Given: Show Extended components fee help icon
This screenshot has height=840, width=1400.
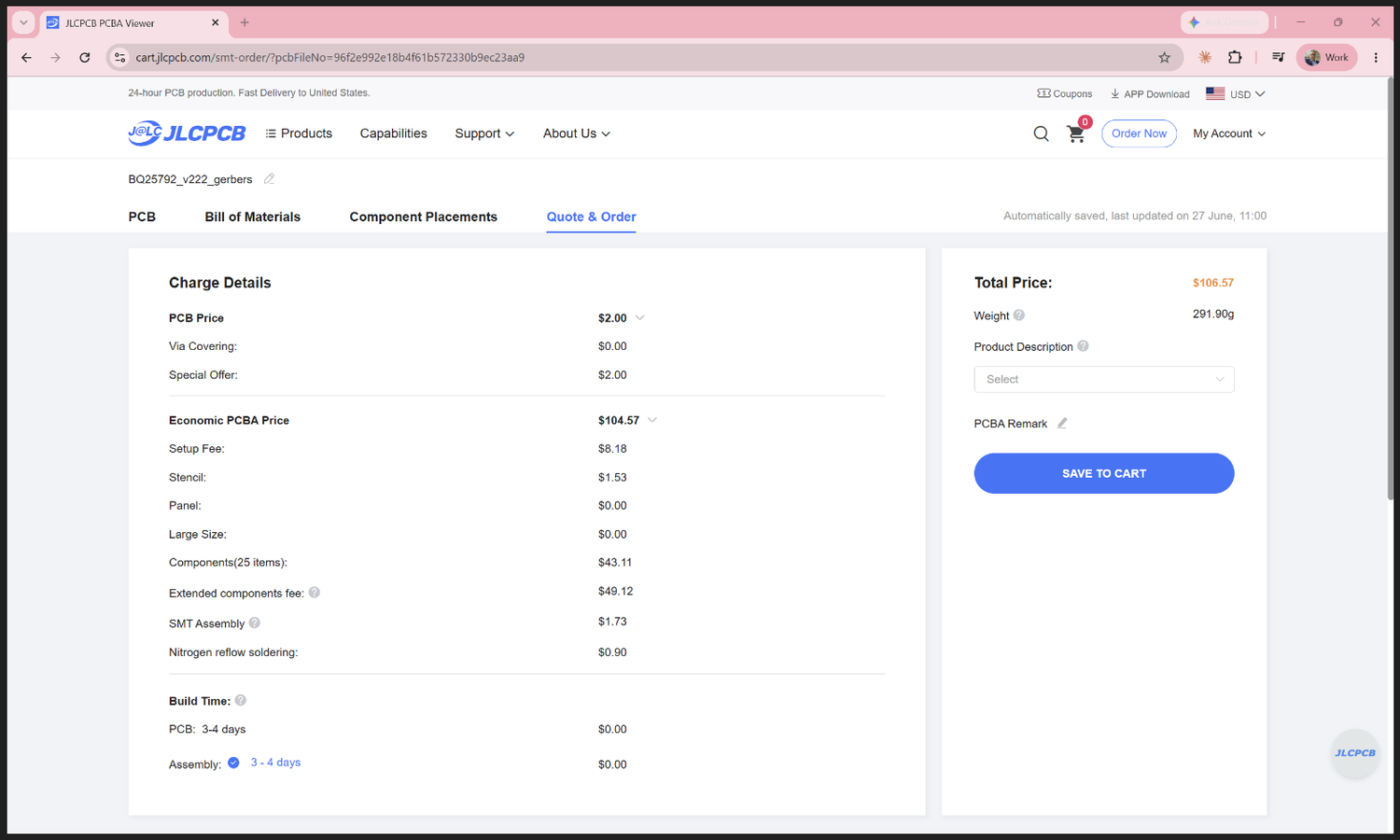Looking at the screenshot, I should coord(315,592).
